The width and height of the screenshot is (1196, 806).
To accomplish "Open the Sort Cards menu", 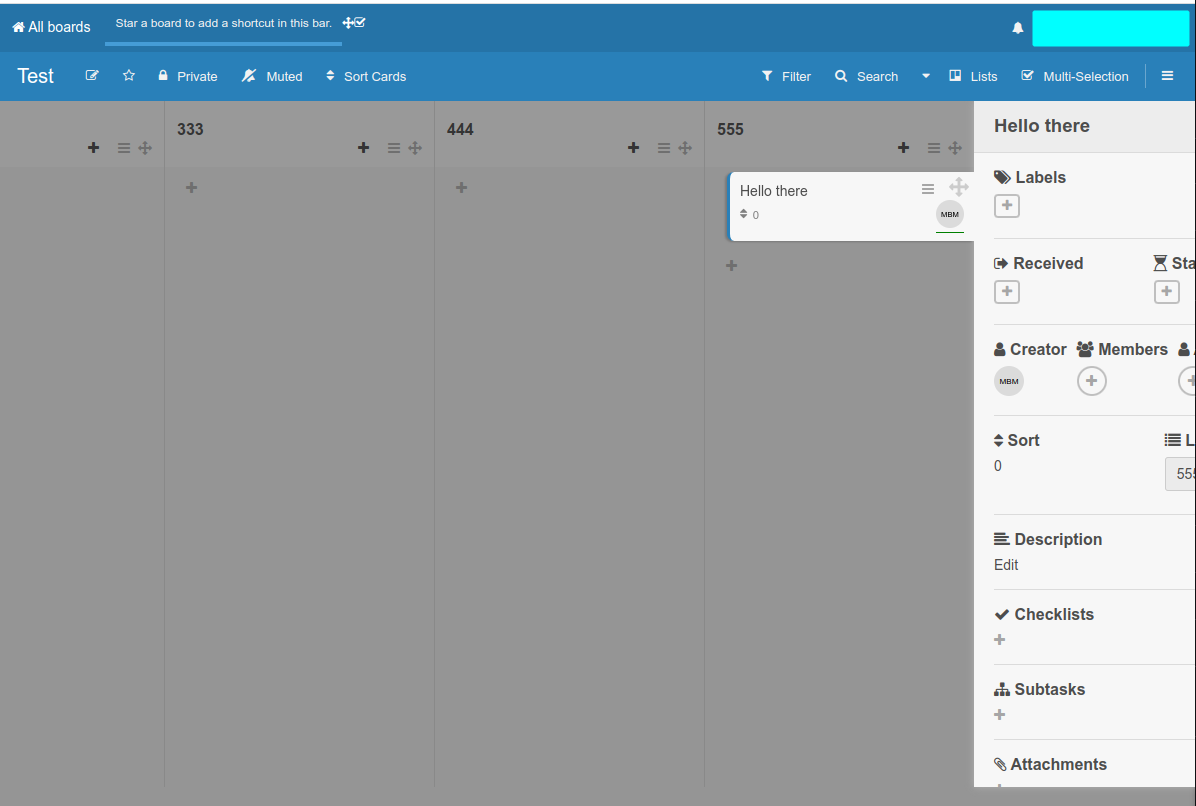I will click(x=366, y=76).
